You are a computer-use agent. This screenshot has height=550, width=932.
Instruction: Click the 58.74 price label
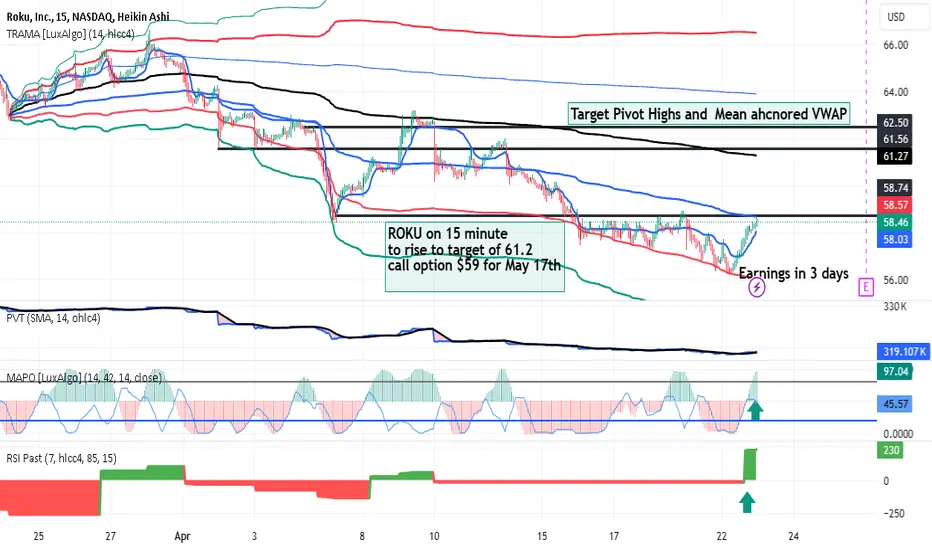point(895,188)
